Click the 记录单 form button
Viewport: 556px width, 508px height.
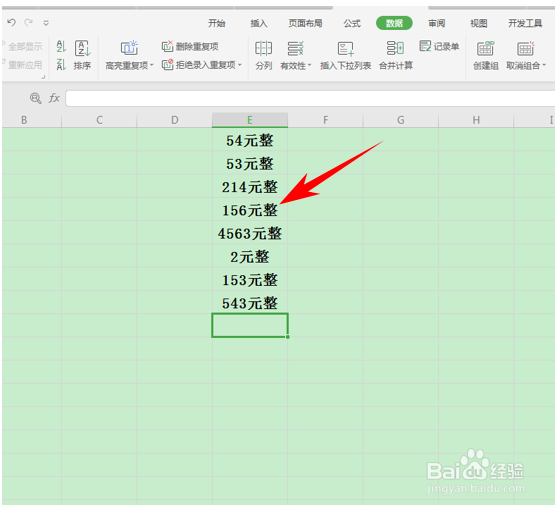pyautogui.click(x=439, y=46)
